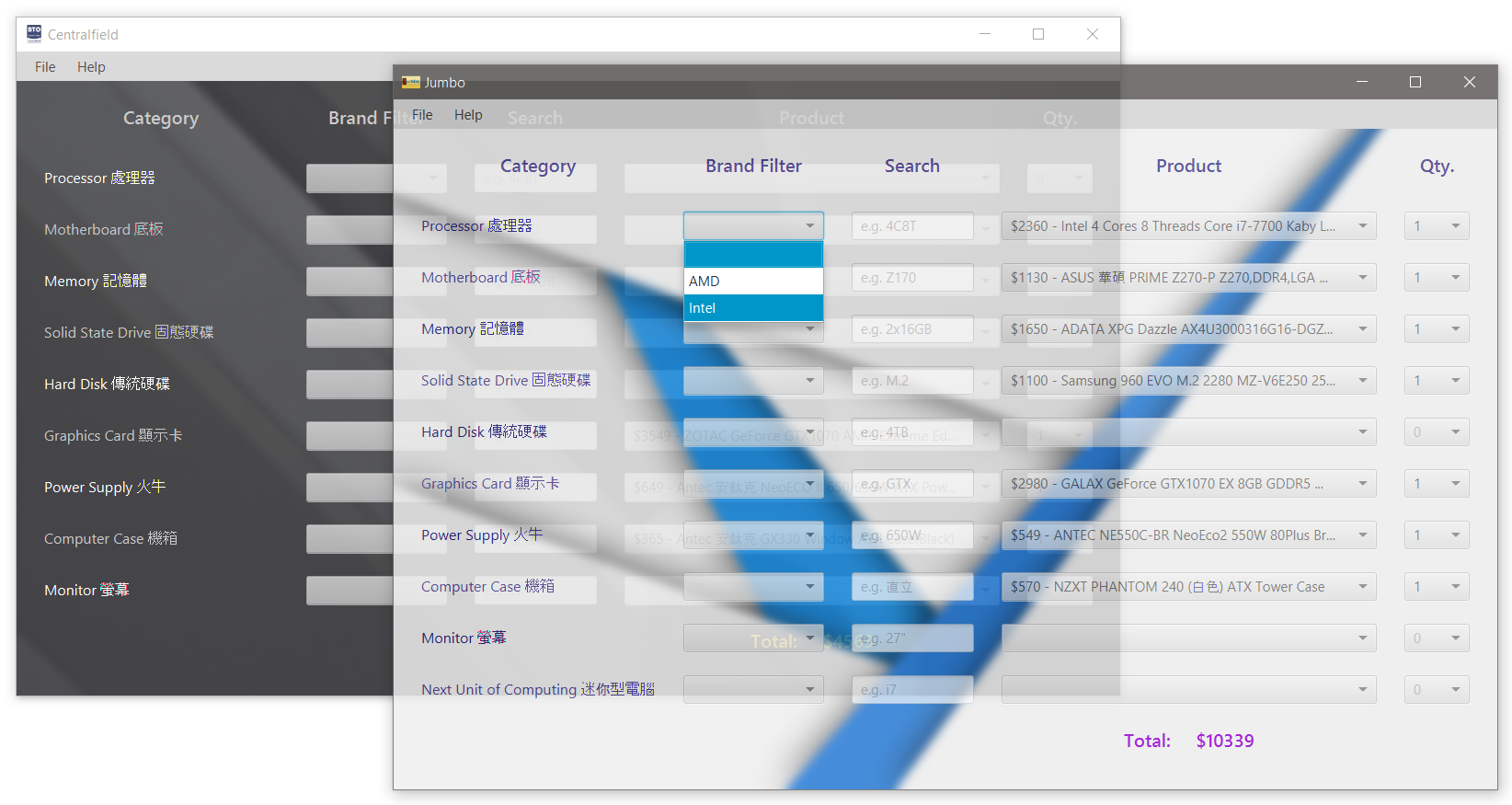The width and height of the screenshot is (1512, 805).
Task: Click Motherboard 底板 label in Jumbo
Action: coord(481,278)
